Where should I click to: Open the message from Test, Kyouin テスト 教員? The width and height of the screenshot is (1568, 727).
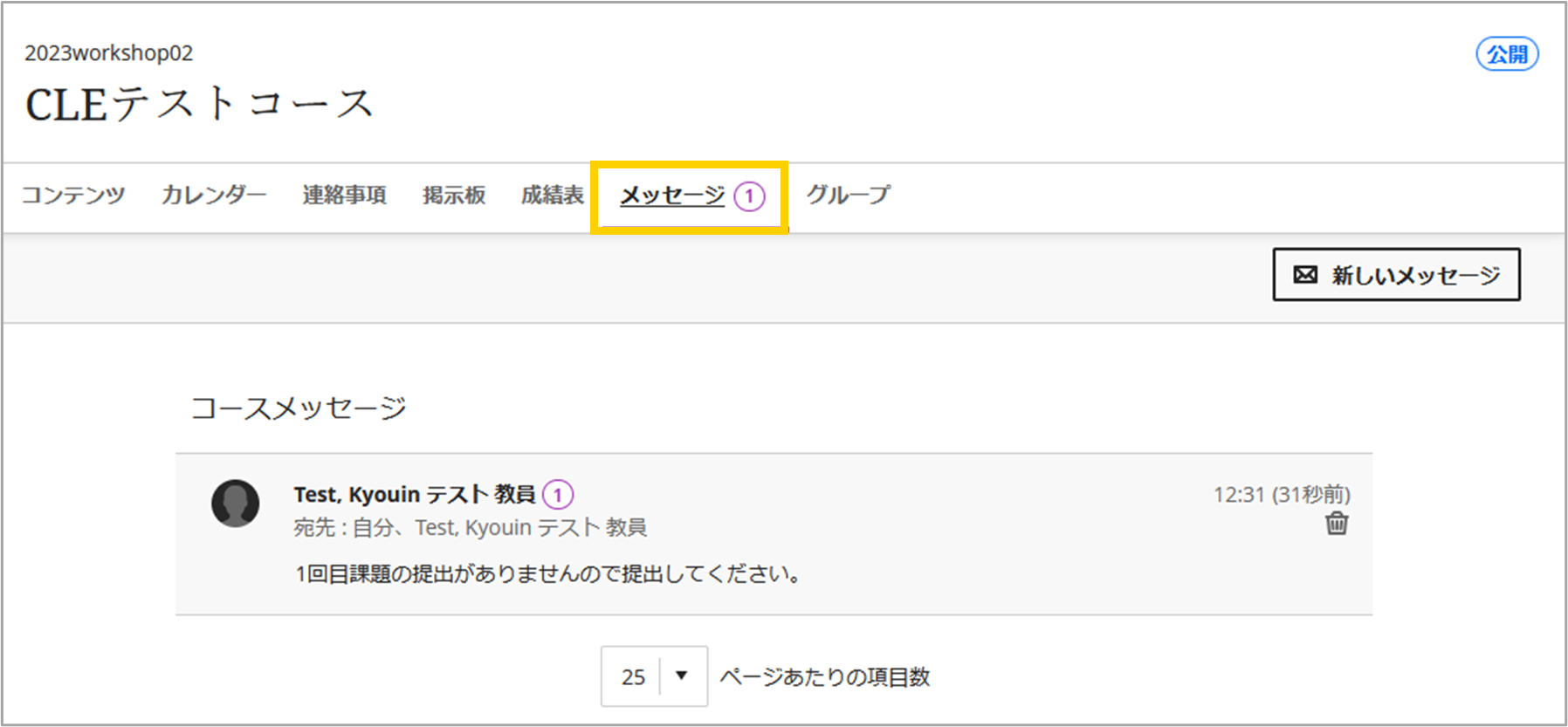point(774,534)
